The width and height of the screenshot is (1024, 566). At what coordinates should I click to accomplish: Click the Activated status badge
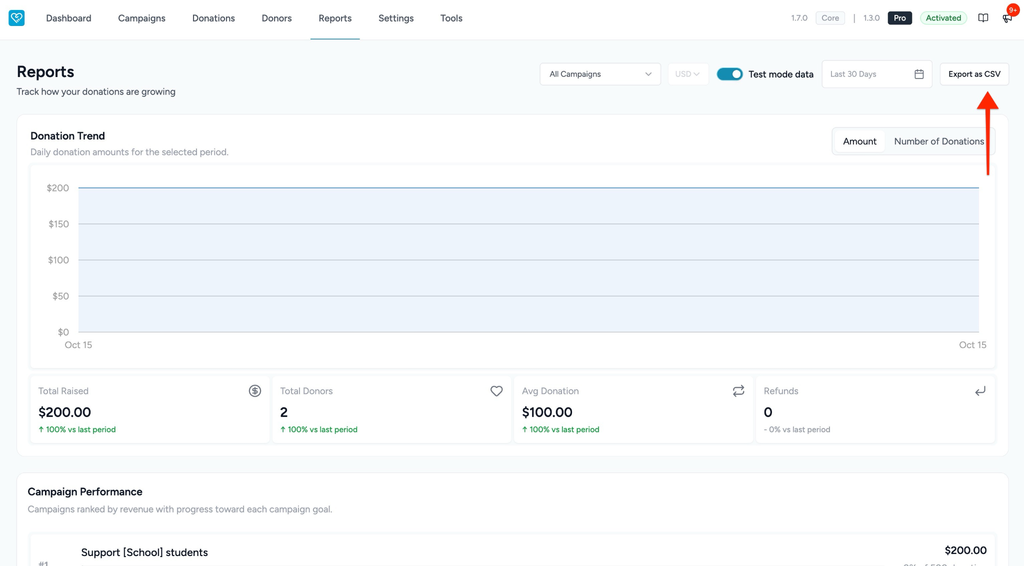[943, 18]
